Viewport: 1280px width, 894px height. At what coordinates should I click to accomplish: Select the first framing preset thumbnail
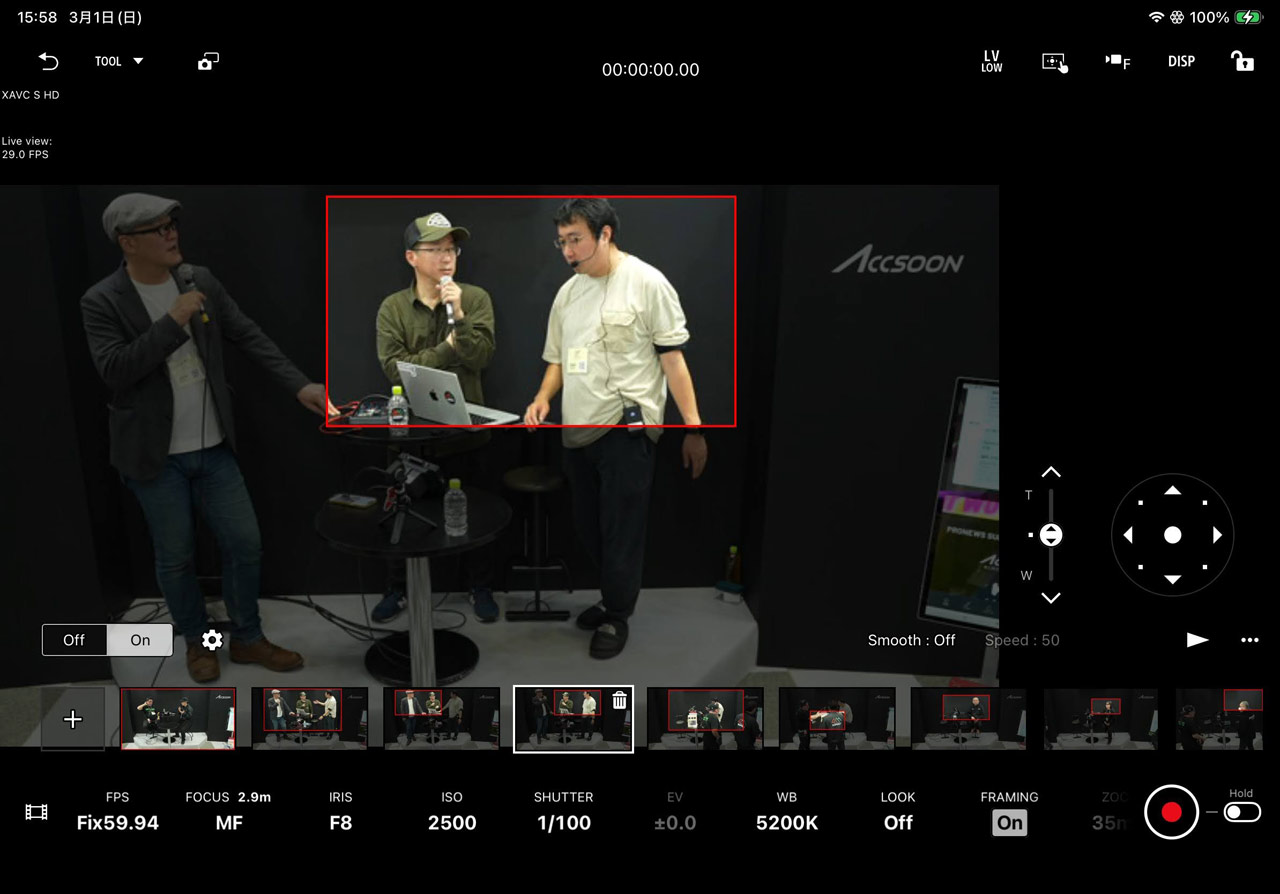[x=178, y=718]
